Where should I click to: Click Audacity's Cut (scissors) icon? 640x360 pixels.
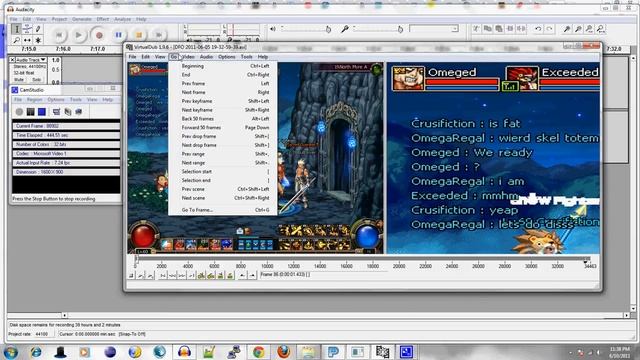(x=476, y=29)
